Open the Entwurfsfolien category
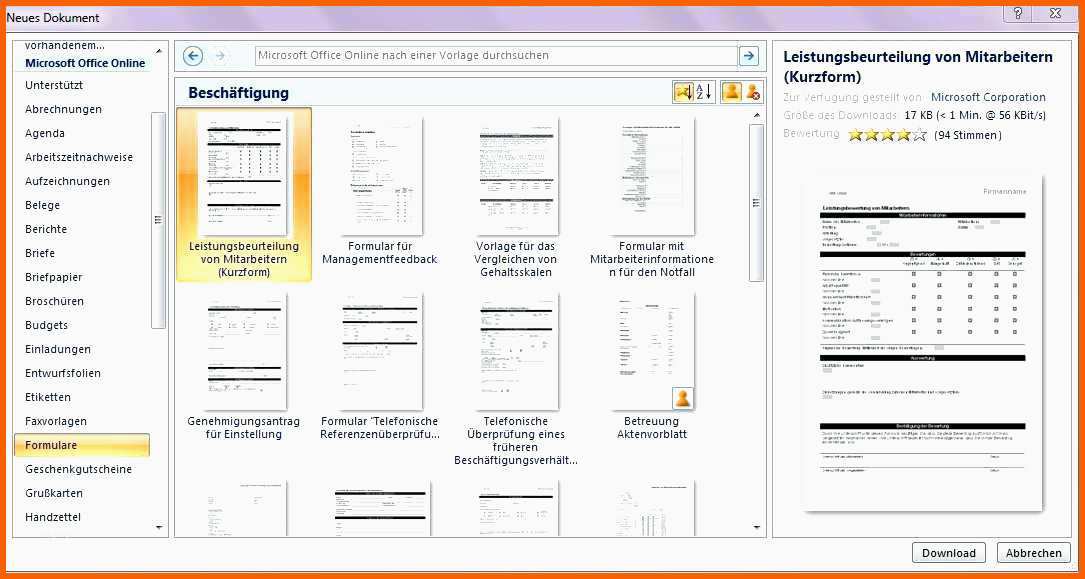 pos(63,374)
